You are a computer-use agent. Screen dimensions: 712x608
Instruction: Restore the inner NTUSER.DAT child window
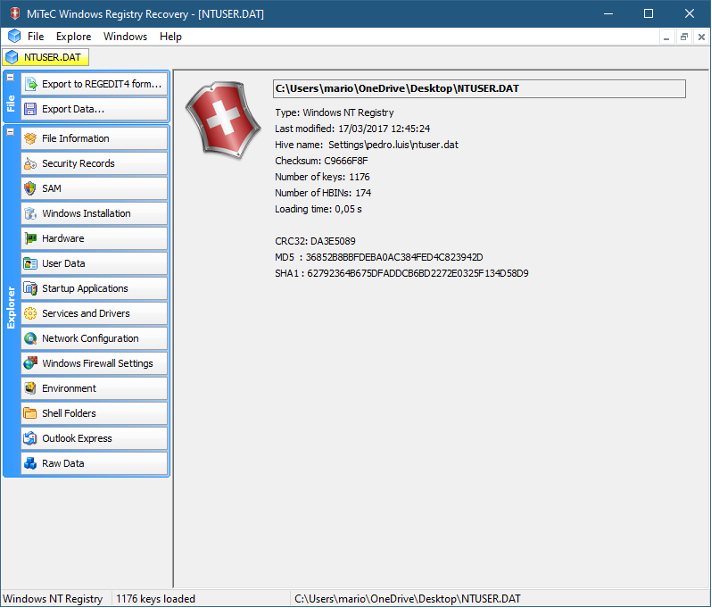coord(684,37)
